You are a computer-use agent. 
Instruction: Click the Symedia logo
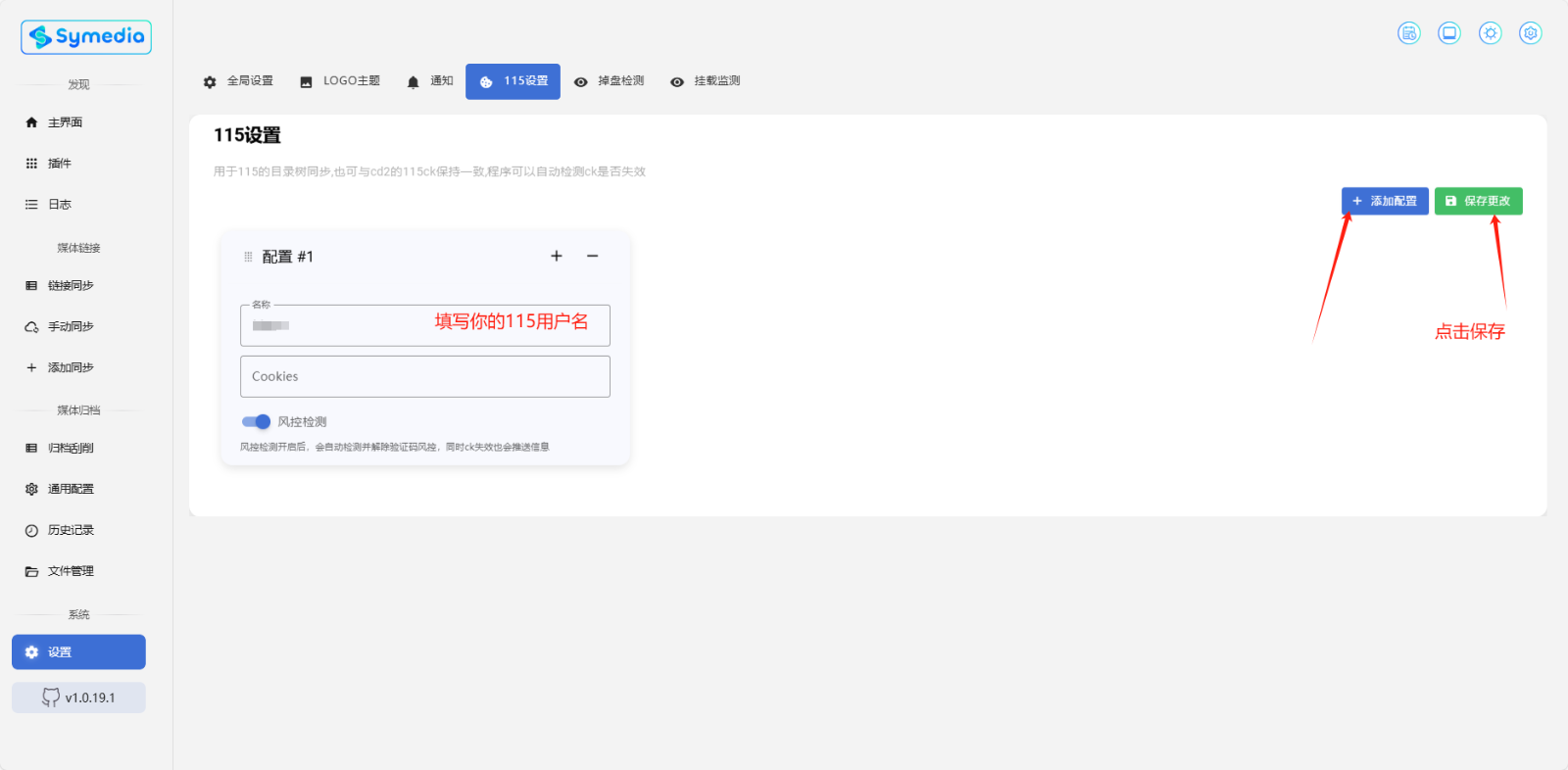pos(86,37)
